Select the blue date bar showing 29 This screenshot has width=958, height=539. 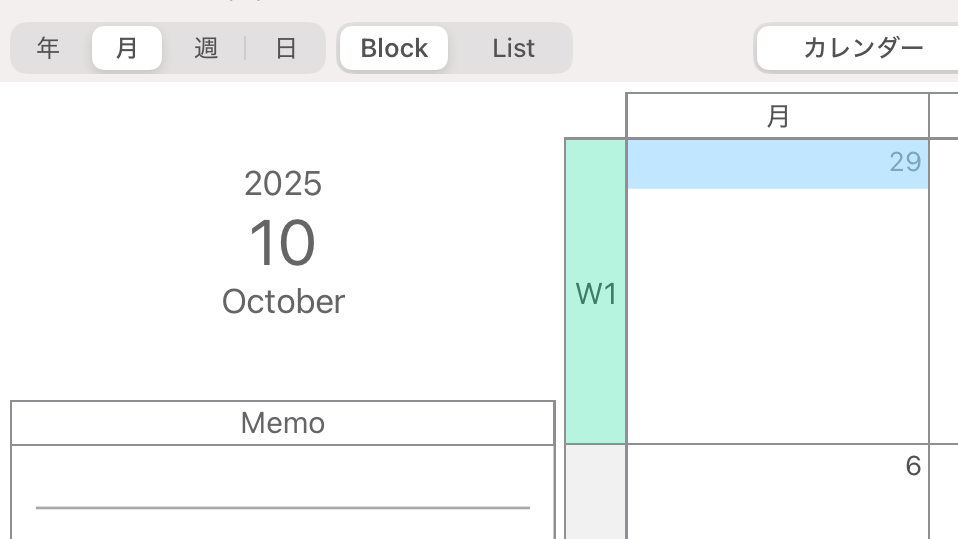coord(777,163)
